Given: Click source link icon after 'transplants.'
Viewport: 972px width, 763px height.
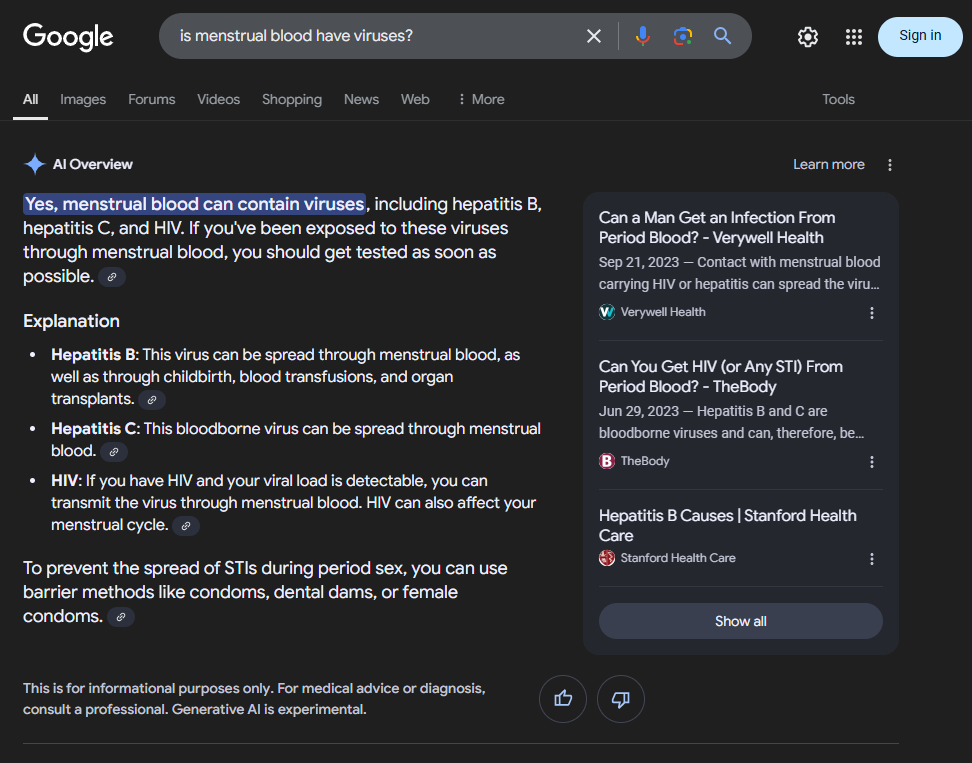Looking at the screenshot, I should pyautogui.click(x=152, y=400).
